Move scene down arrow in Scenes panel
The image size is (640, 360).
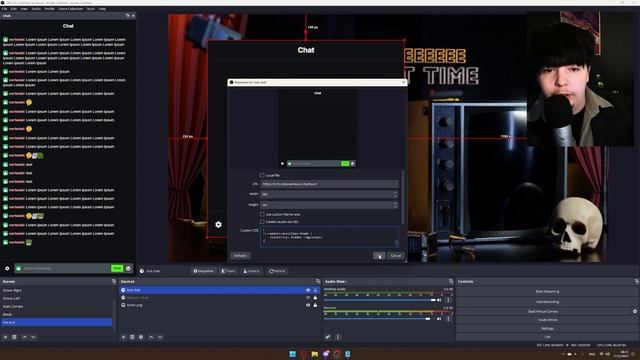click(x=33, y=337)
